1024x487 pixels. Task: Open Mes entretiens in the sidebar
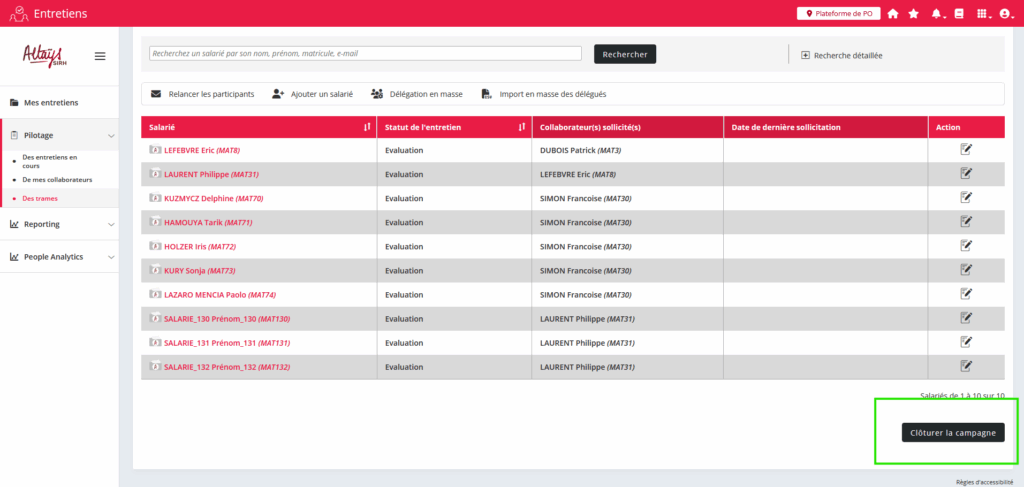[x=50, y=103]
